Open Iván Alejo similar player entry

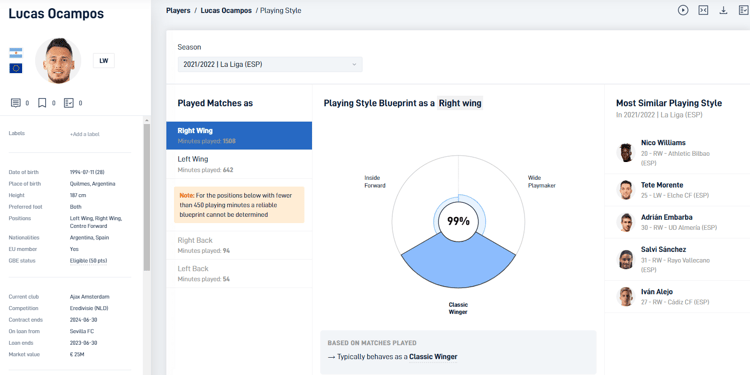tap(677, 297)
